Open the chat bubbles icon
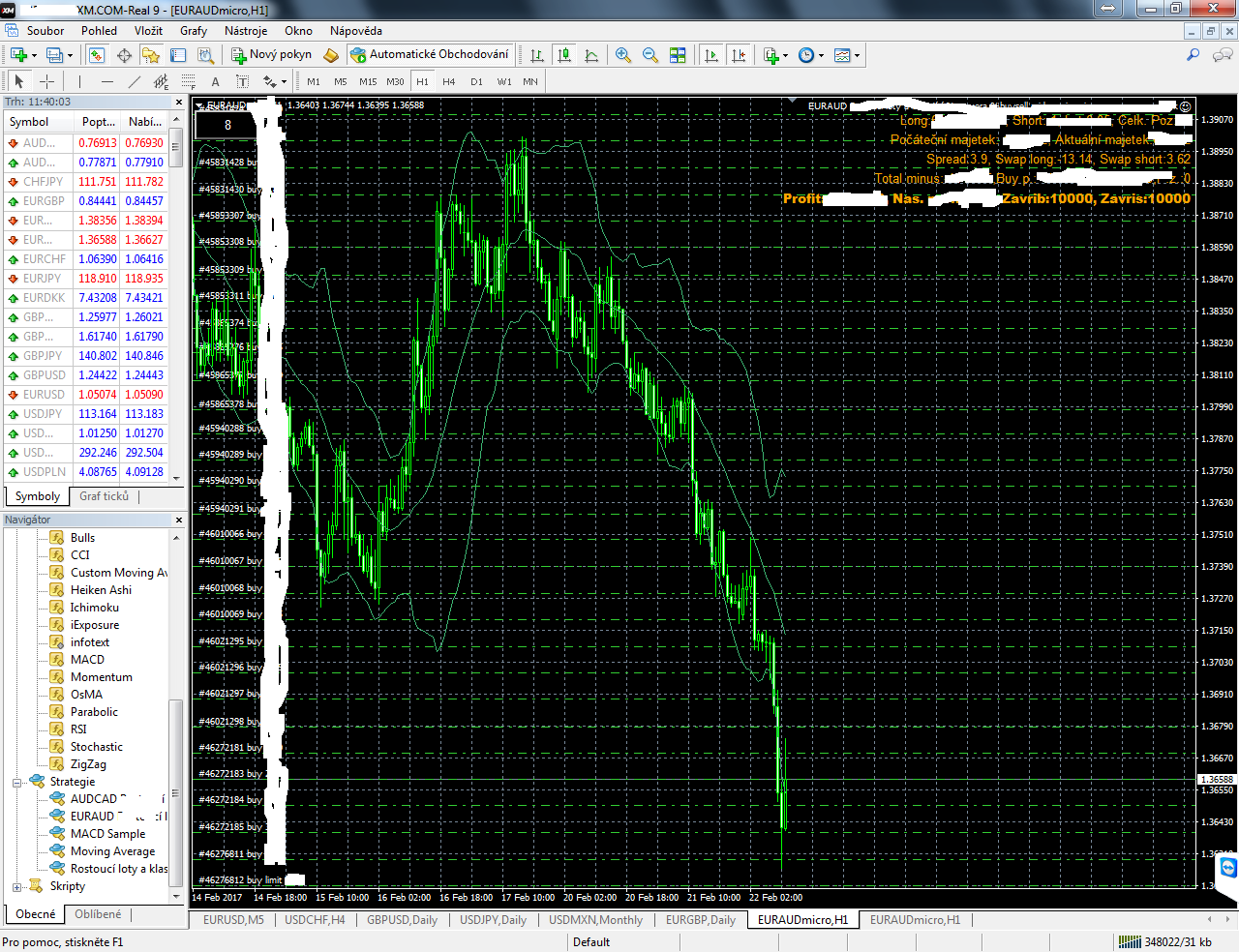Image resolution: width=1239 pixels, height=952 pixels. click(x=1223, y=55)
